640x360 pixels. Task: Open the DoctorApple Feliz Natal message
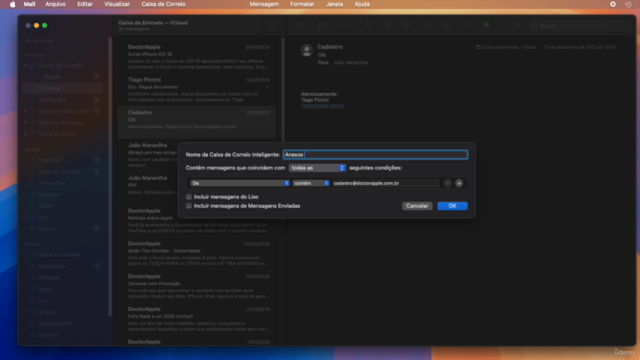(x=198, y=319)
